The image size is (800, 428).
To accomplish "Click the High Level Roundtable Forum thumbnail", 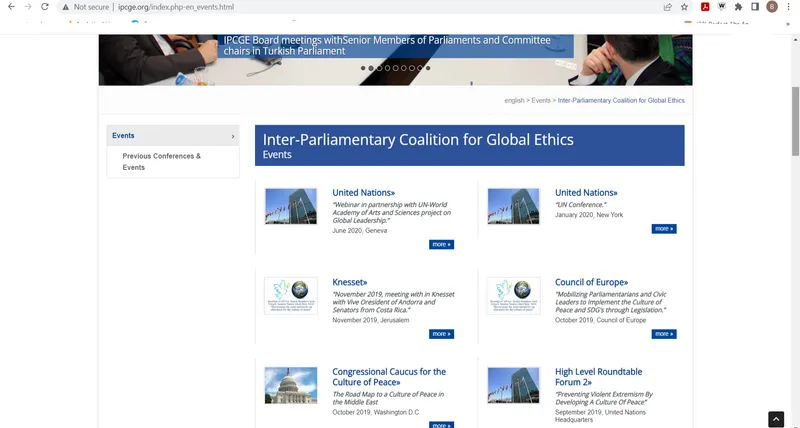I will (x=513, y=385).
